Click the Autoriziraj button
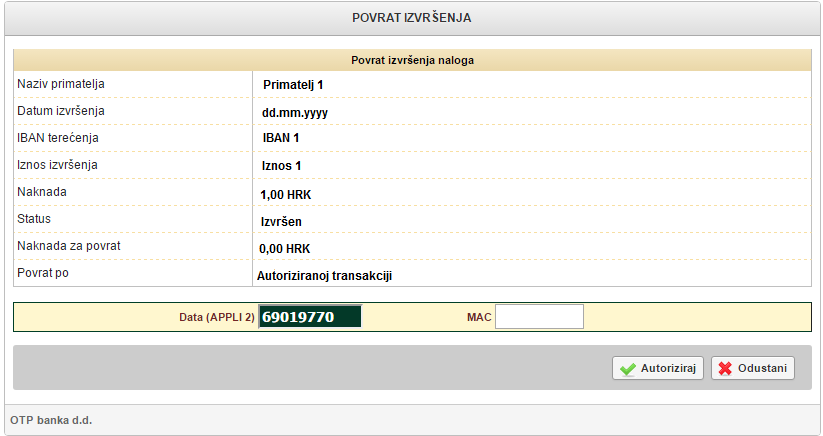Viewport: 823px width, 436px height. point(658,368)
